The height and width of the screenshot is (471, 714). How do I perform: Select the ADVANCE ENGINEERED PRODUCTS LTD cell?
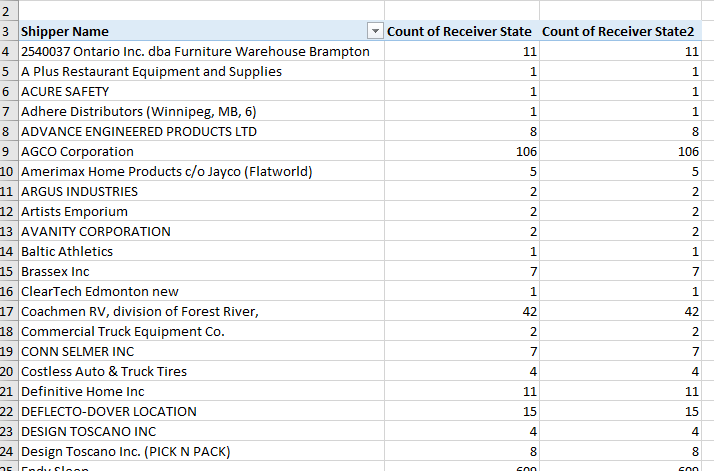pyautogui.click(x=201, y=132)
